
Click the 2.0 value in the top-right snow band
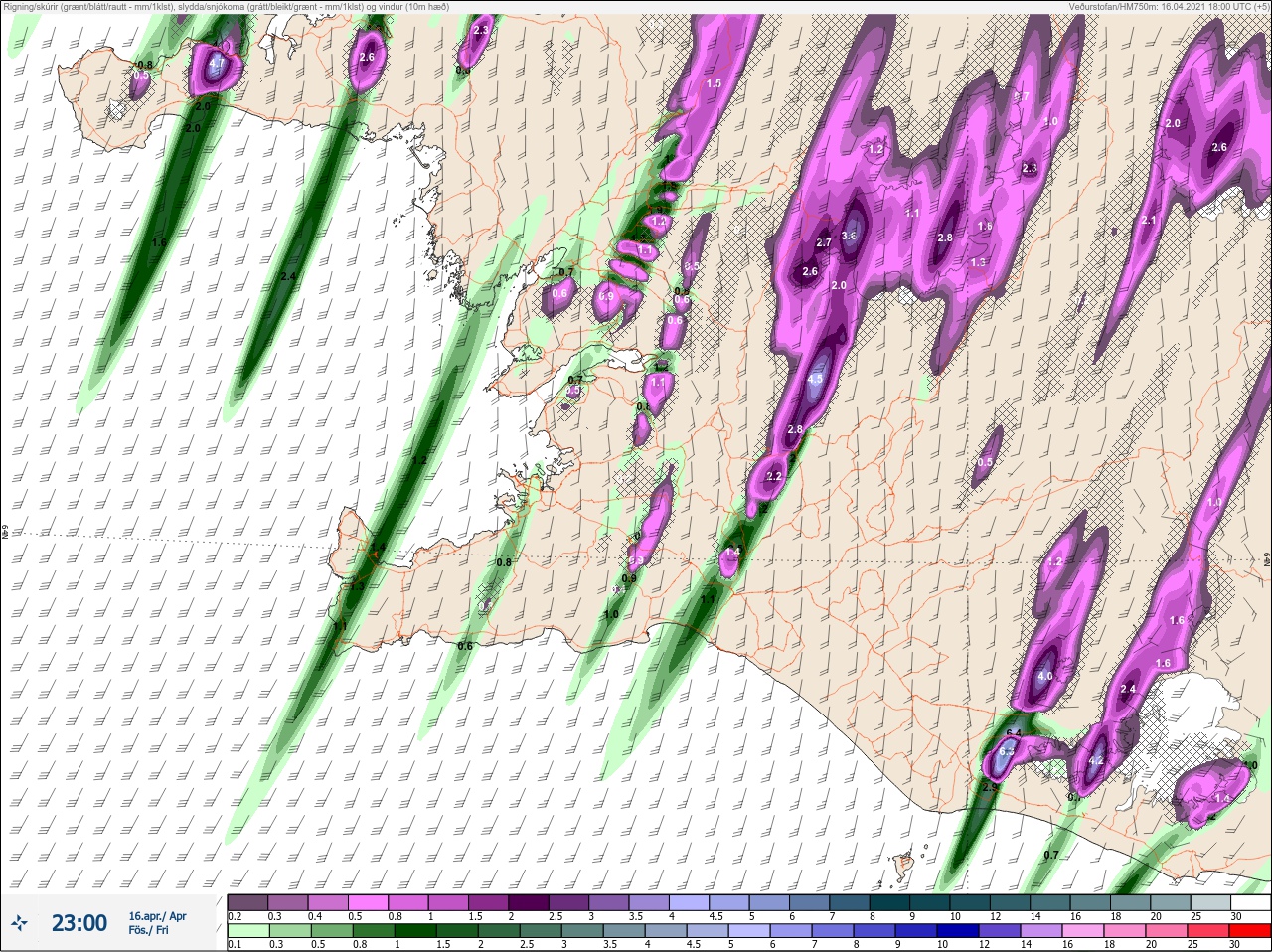click(x=1173, y=124)
